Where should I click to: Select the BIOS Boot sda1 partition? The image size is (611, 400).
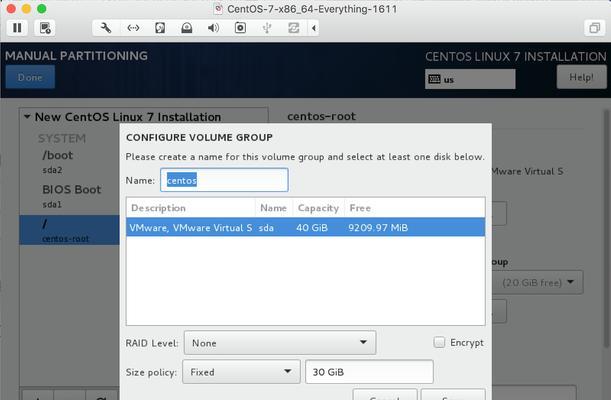point(69,196)
